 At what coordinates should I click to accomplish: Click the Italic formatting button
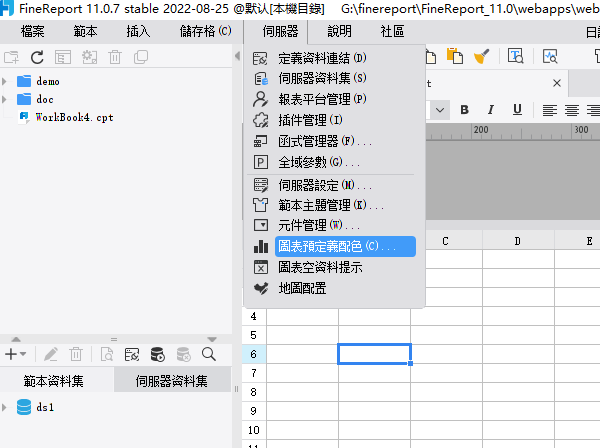point(491,110)
